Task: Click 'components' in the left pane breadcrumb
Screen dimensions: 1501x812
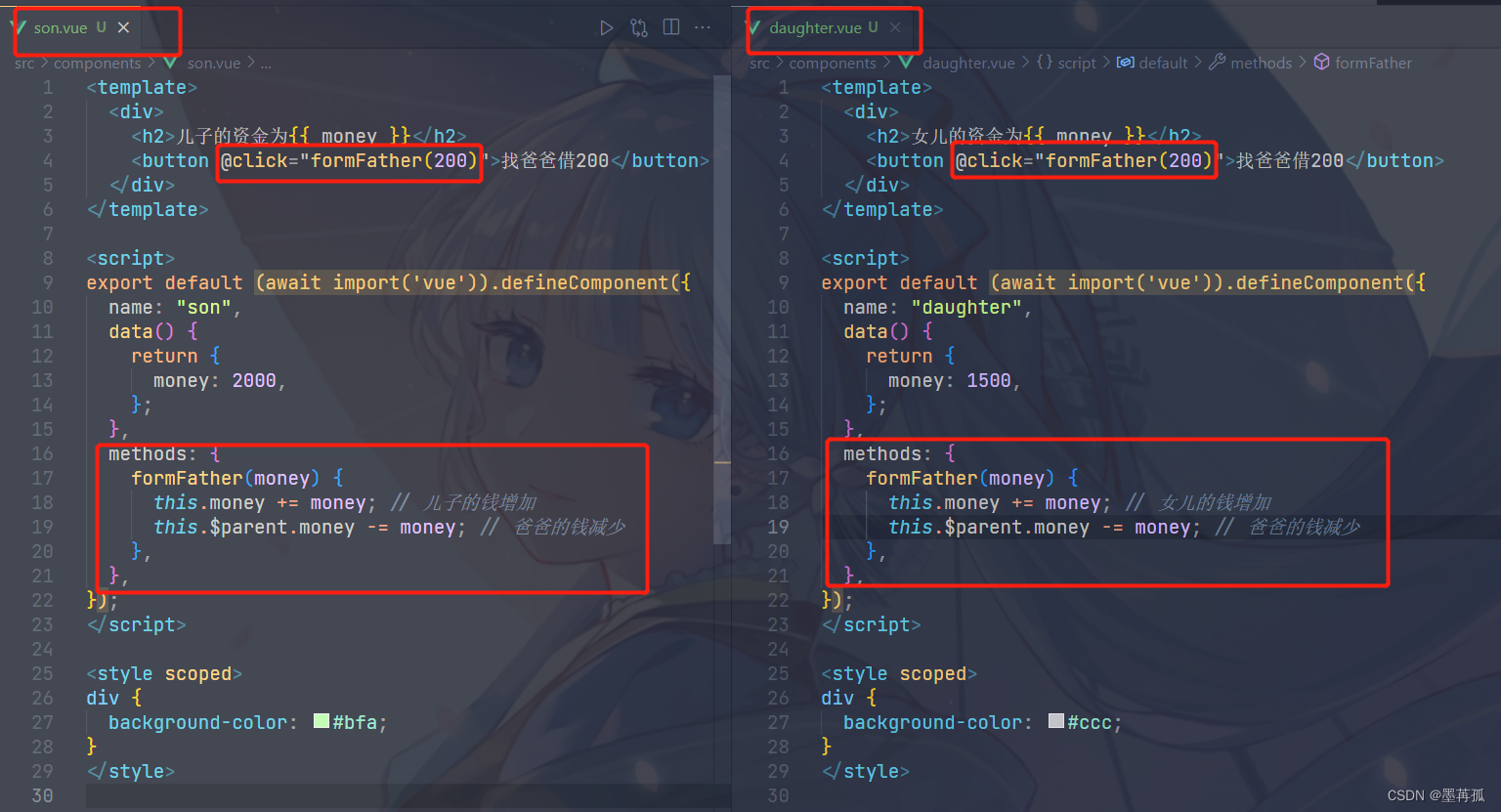Action: point(98,63)
